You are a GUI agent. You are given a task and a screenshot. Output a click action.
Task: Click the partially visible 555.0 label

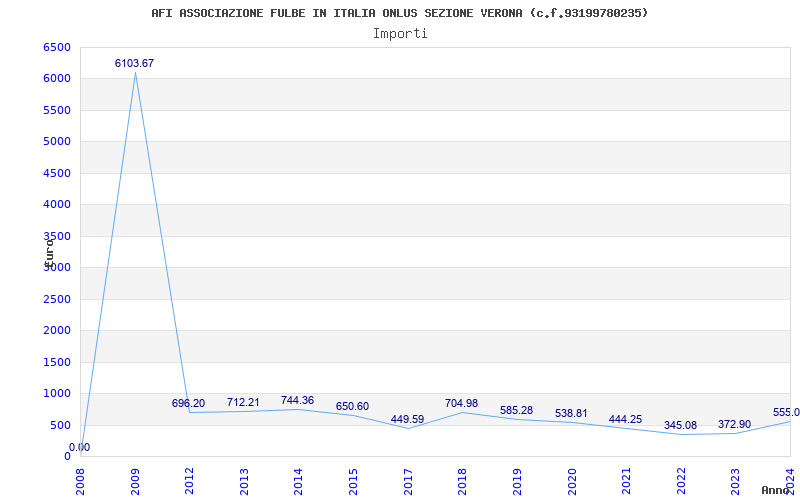(x=786, y=412)
